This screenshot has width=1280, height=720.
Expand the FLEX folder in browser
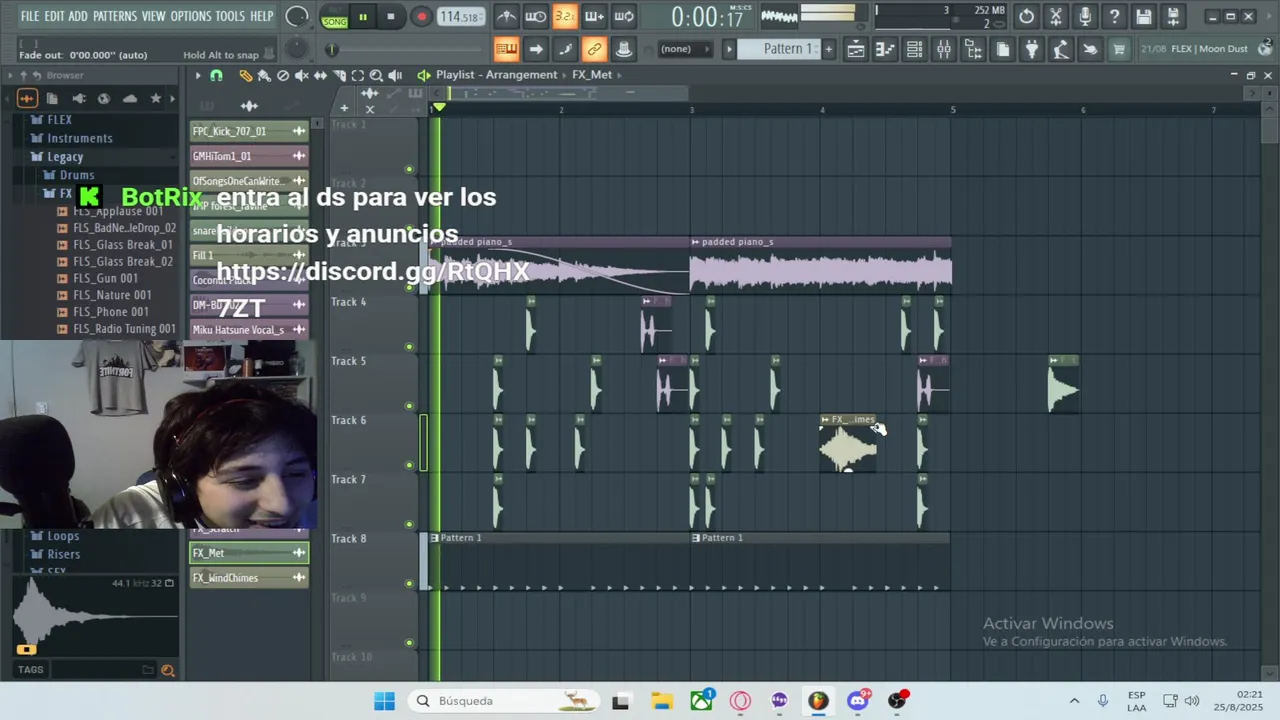coord(59,120)
